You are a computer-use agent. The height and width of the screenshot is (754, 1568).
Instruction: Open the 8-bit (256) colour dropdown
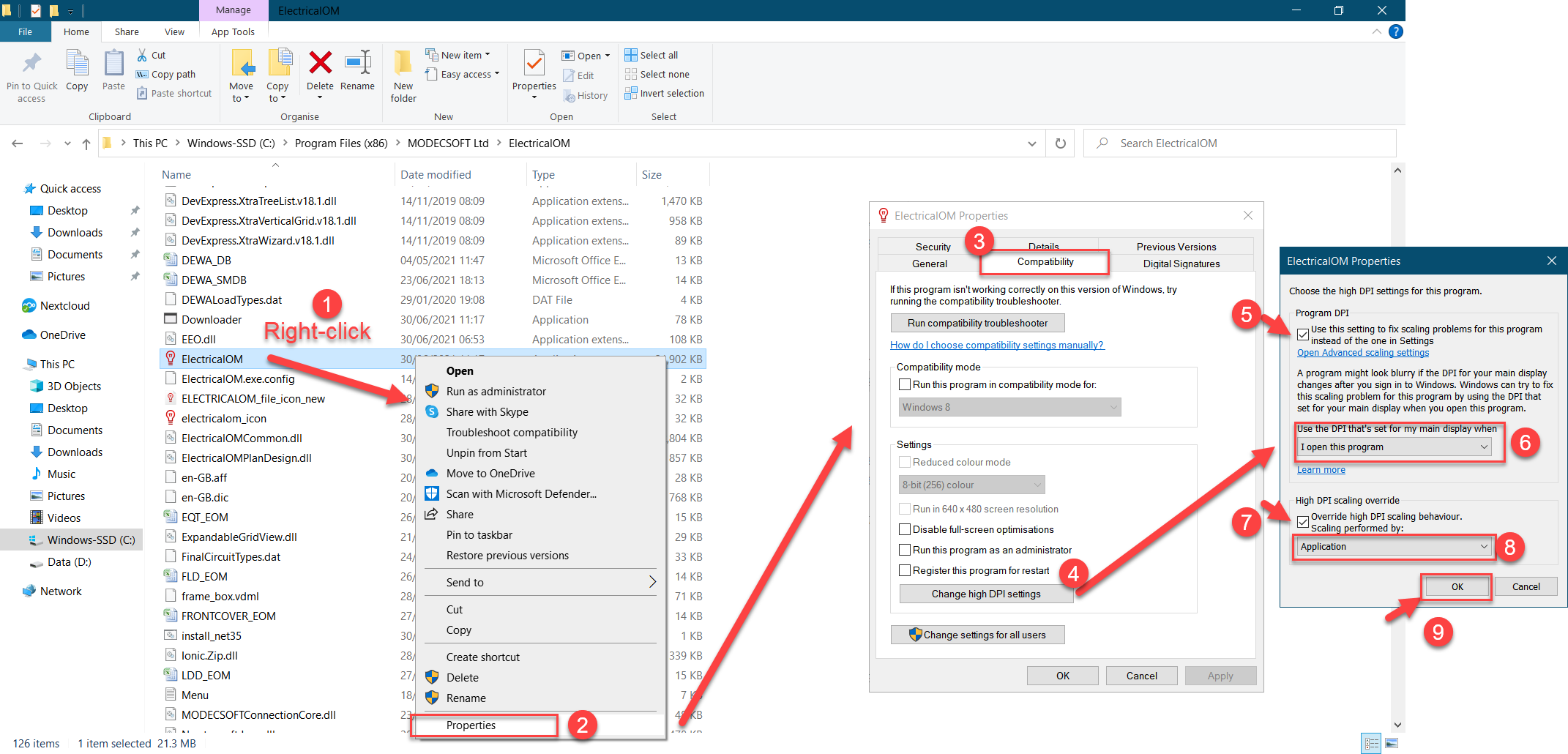tap(971, 485)
